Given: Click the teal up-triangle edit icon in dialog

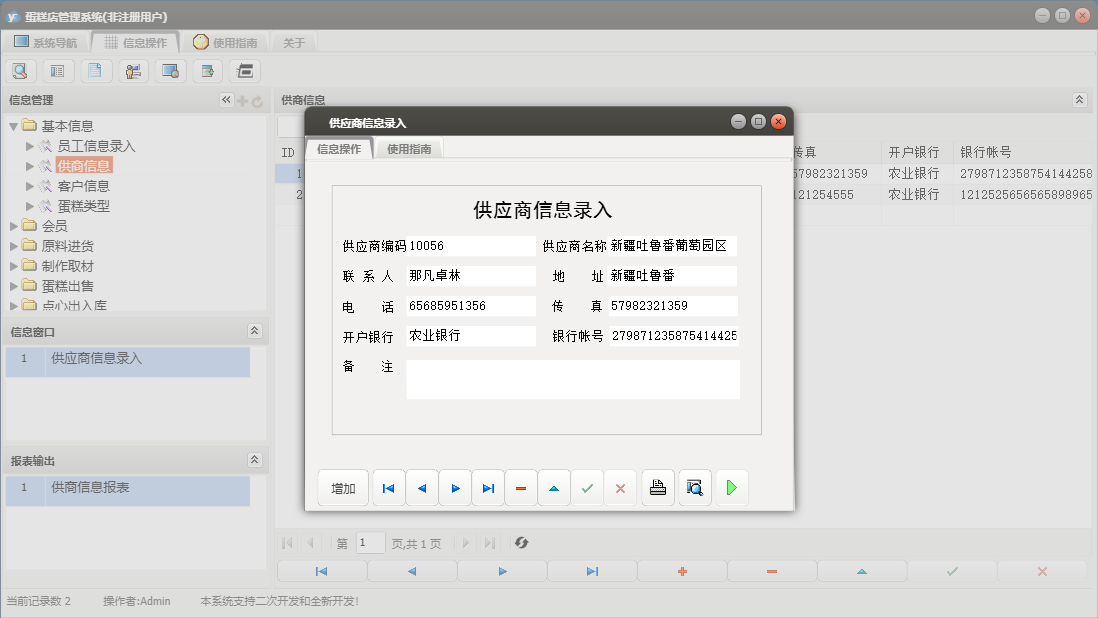Looking at the screenshot, I should [x=554, y=488].
